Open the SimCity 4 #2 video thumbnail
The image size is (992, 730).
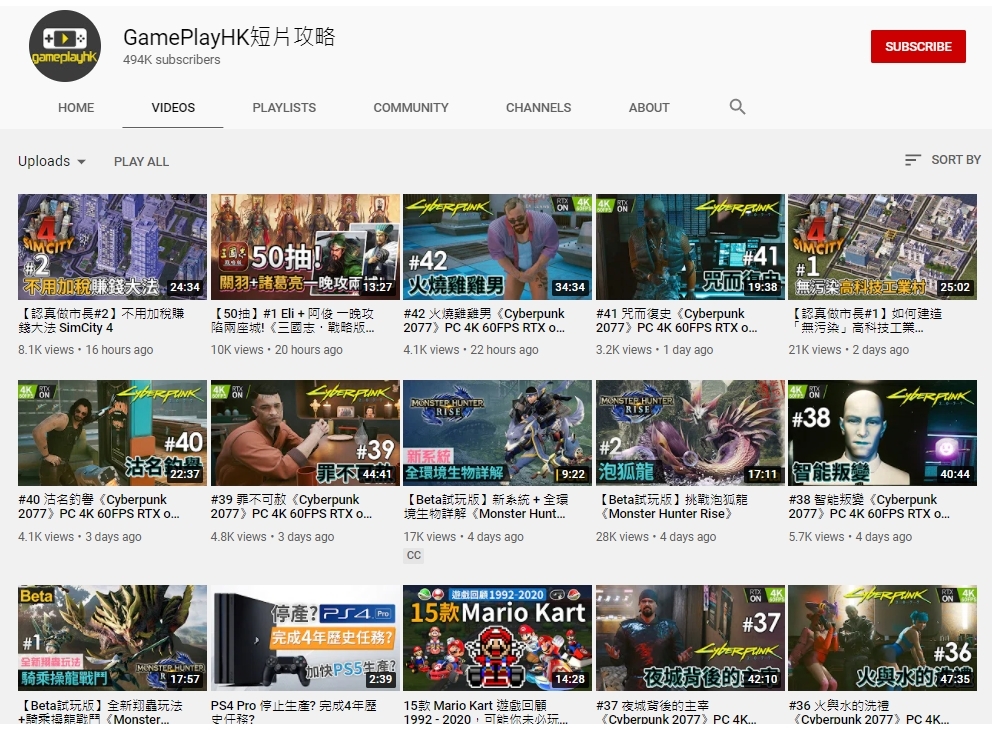point(112,247)
